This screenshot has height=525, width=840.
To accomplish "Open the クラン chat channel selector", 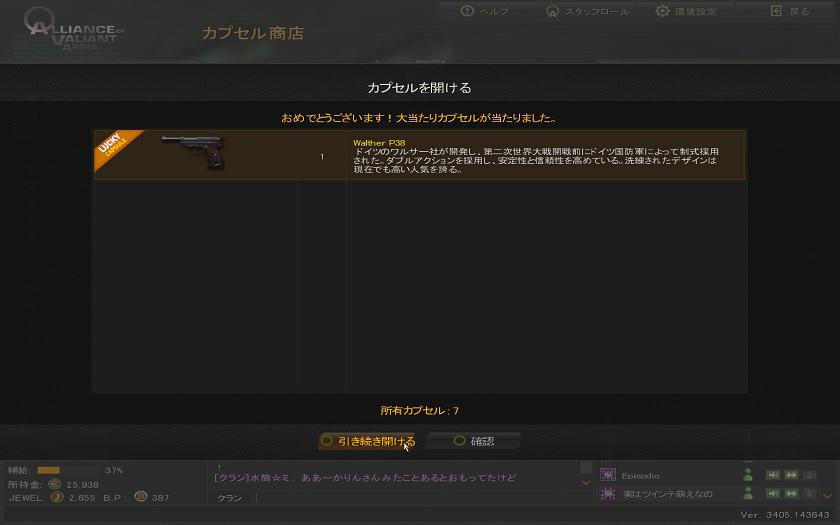I will (x=229, y=498).
